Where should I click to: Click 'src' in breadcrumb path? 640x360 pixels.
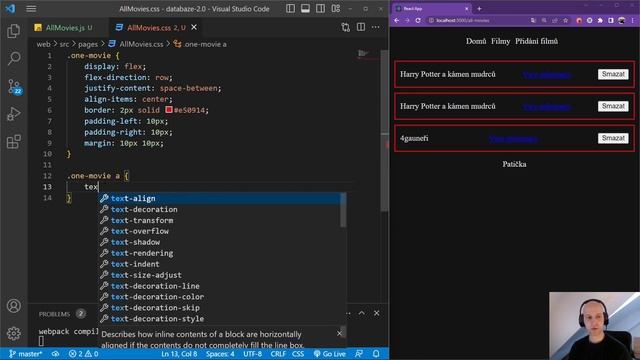(64, 44)
